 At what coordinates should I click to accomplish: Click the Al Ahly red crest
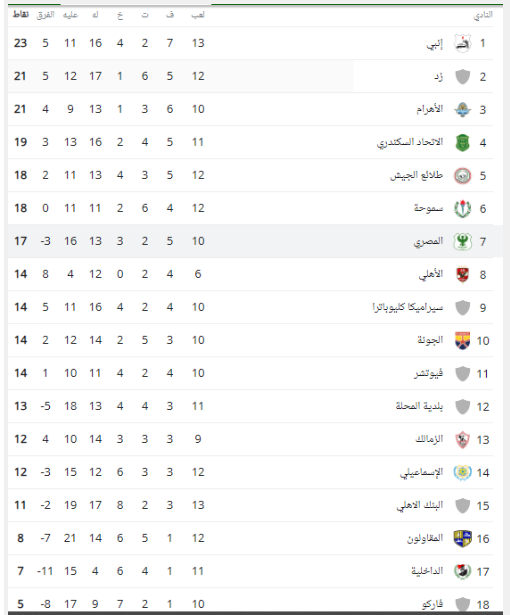coord(463,274)
